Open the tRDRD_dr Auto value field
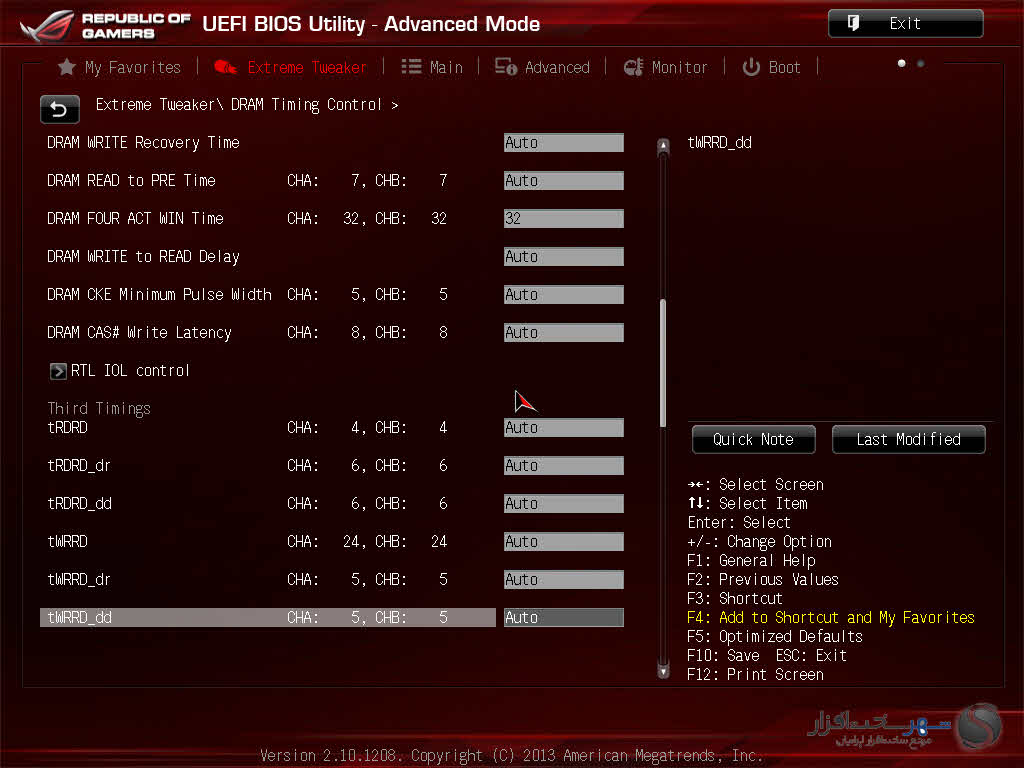The image size is (1024, 768). coord(563,466)
